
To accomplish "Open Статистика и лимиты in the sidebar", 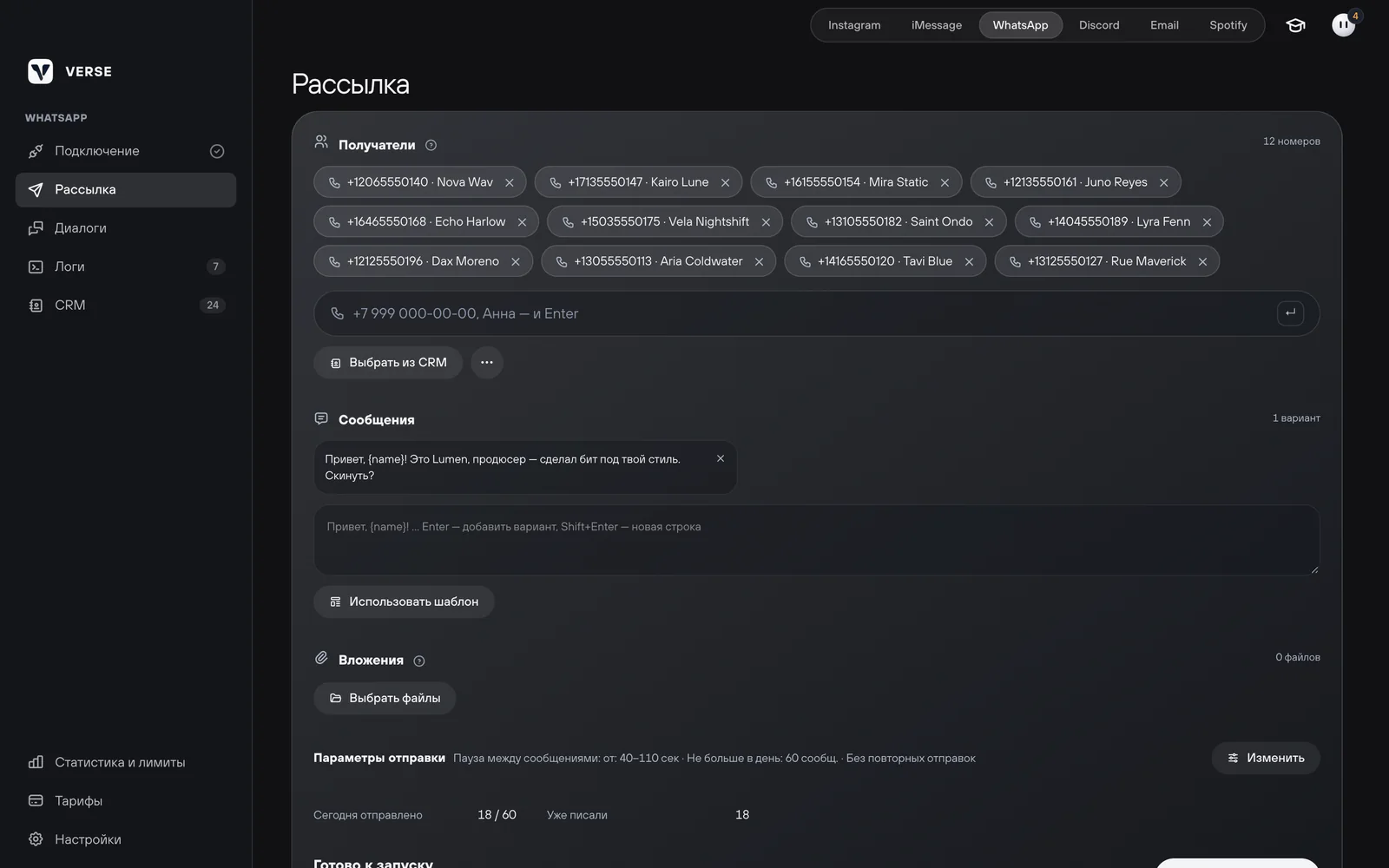I will tap(126, 762).
